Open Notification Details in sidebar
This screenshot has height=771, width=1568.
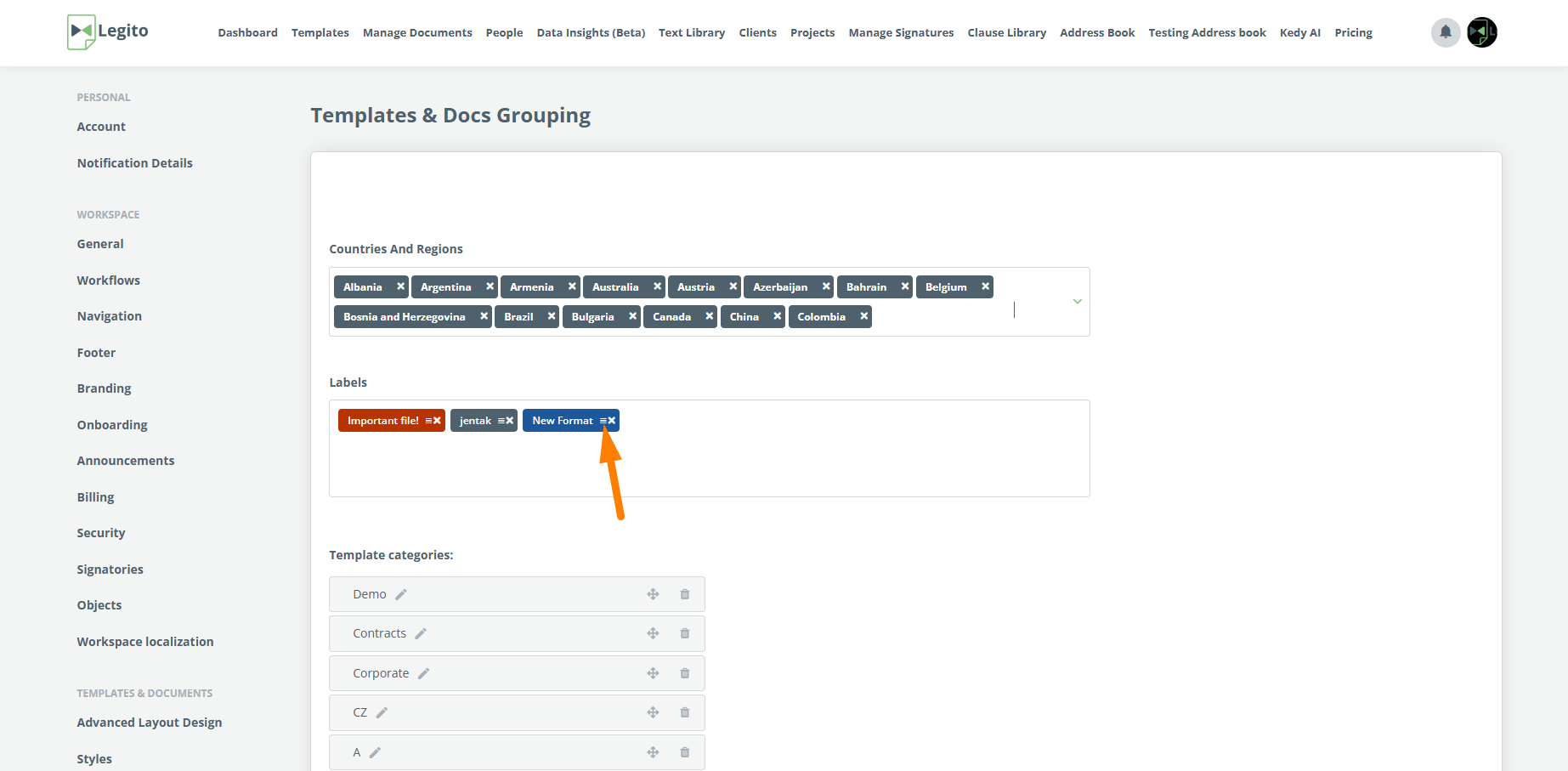tap(134, 163)
